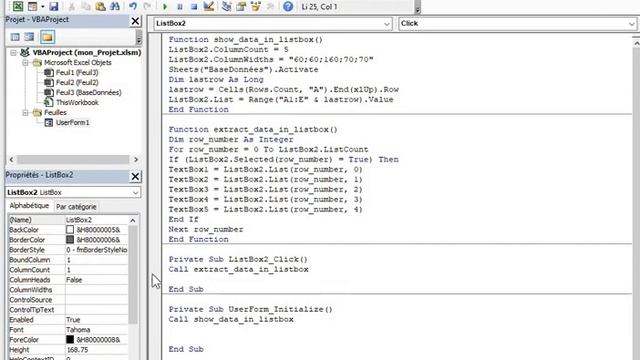This screenshot has height=360, width=640.
Task: Save the project with the disk icon
Action: pyautogui.click(x=53, y=6)
